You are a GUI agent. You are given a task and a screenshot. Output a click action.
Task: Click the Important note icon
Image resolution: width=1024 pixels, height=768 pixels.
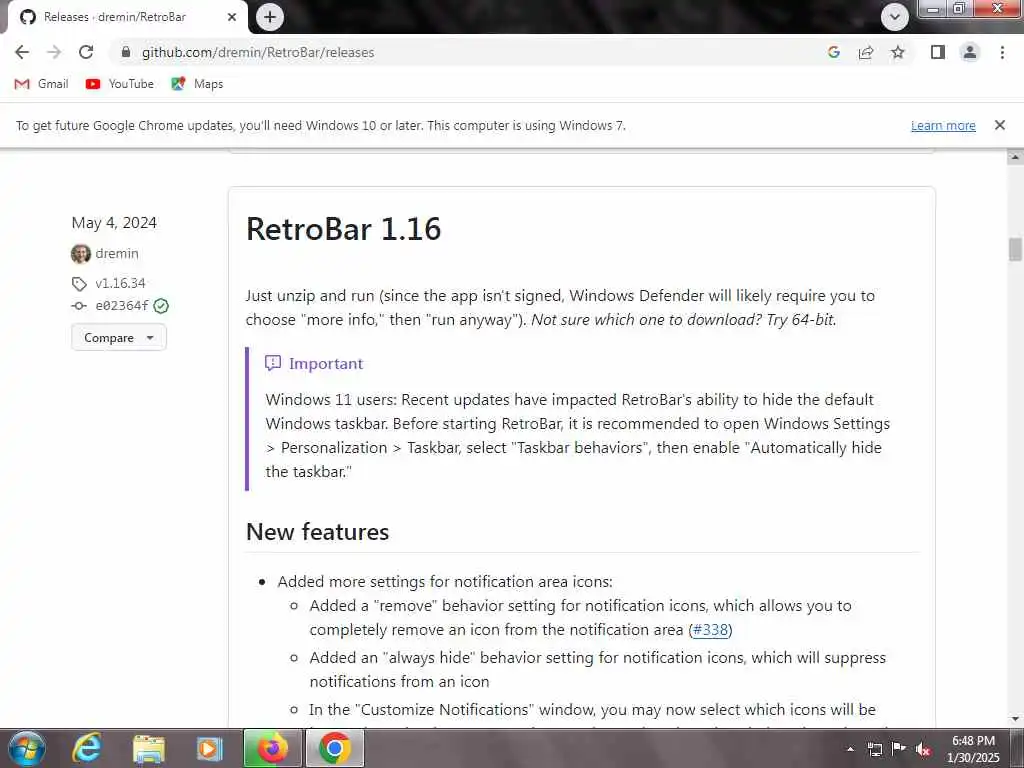[x=273, y=363]
